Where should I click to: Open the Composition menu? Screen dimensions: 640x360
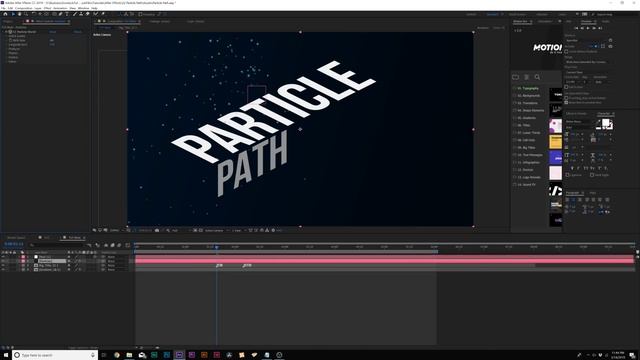pyautogui.click(x=23, y=8)
